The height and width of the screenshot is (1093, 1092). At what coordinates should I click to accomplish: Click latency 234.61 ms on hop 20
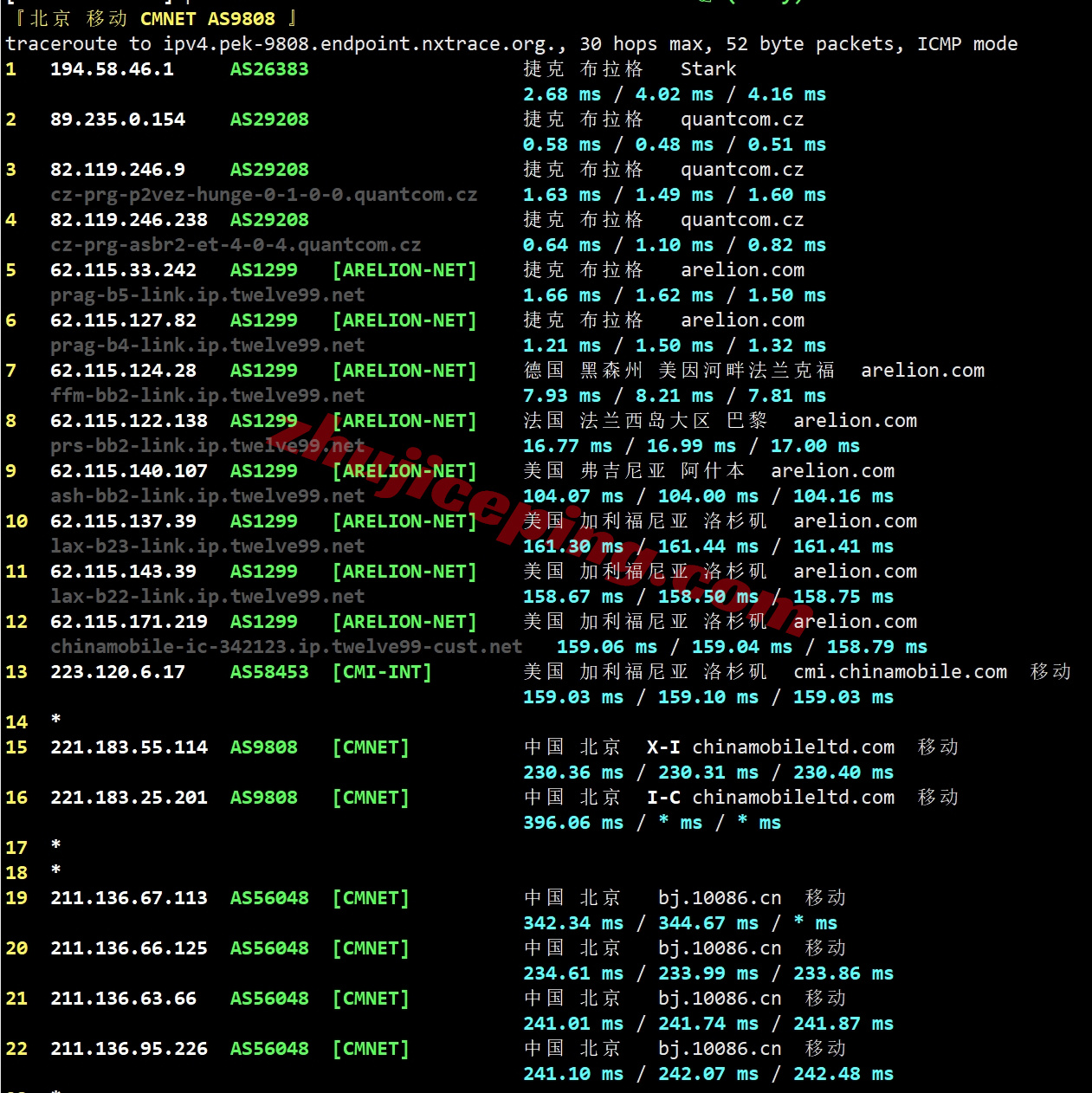click(573, 973)
